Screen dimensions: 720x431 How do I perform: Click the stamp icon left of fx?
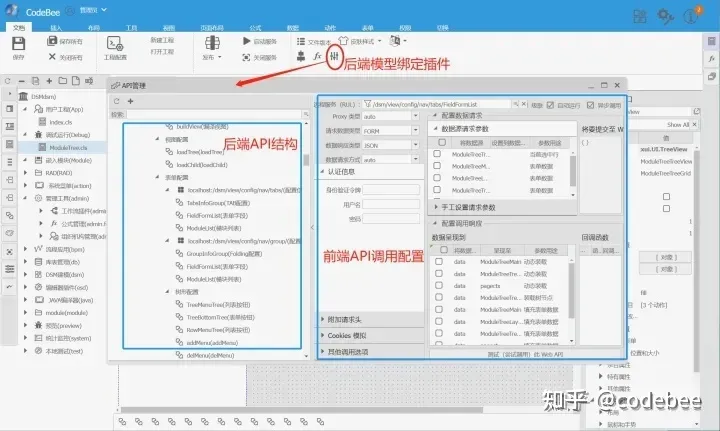click(301, 56)
